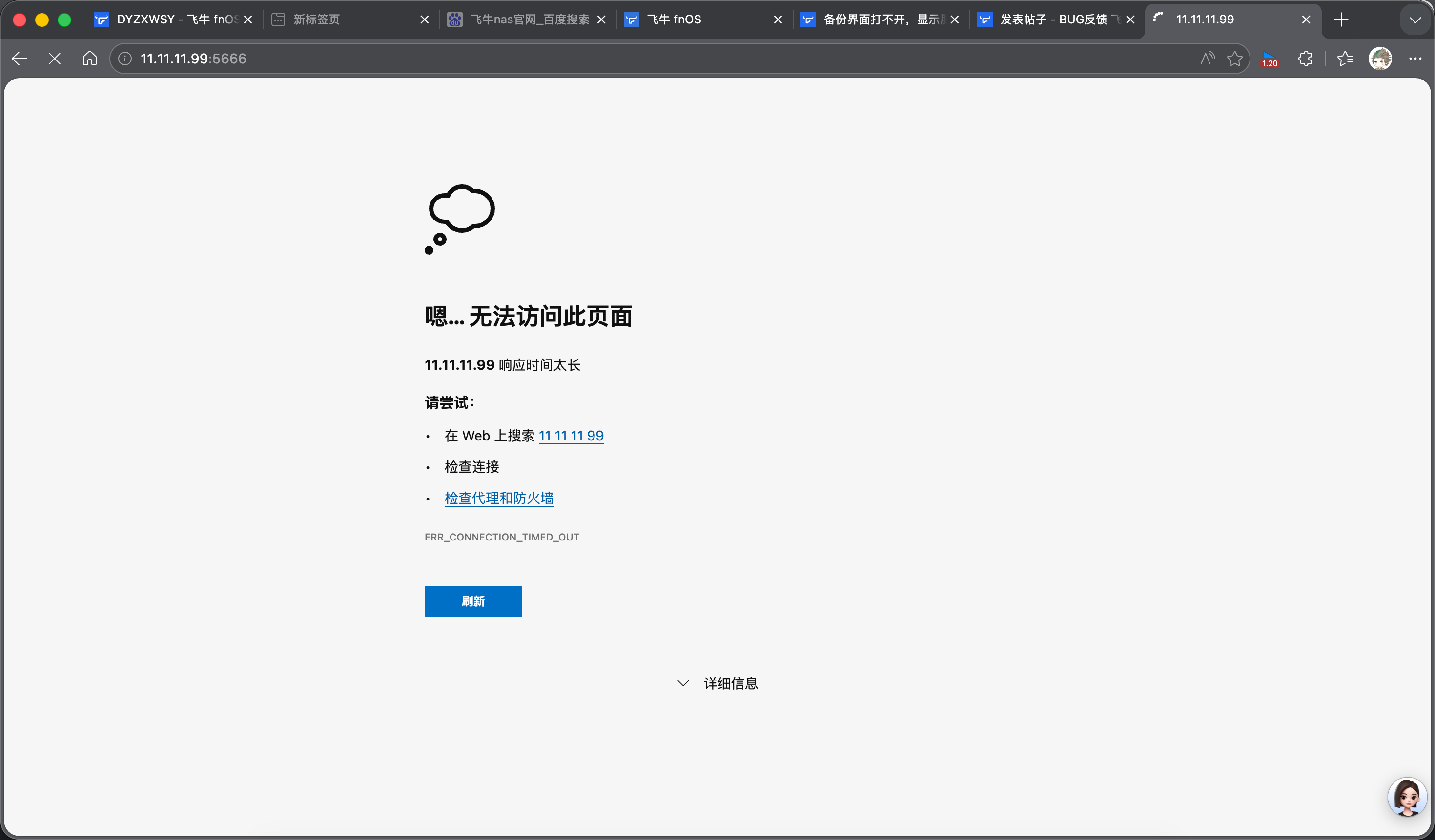Open the tab search dropdown arrow
Screen dimensions: 1435x840
[1414, 20]
